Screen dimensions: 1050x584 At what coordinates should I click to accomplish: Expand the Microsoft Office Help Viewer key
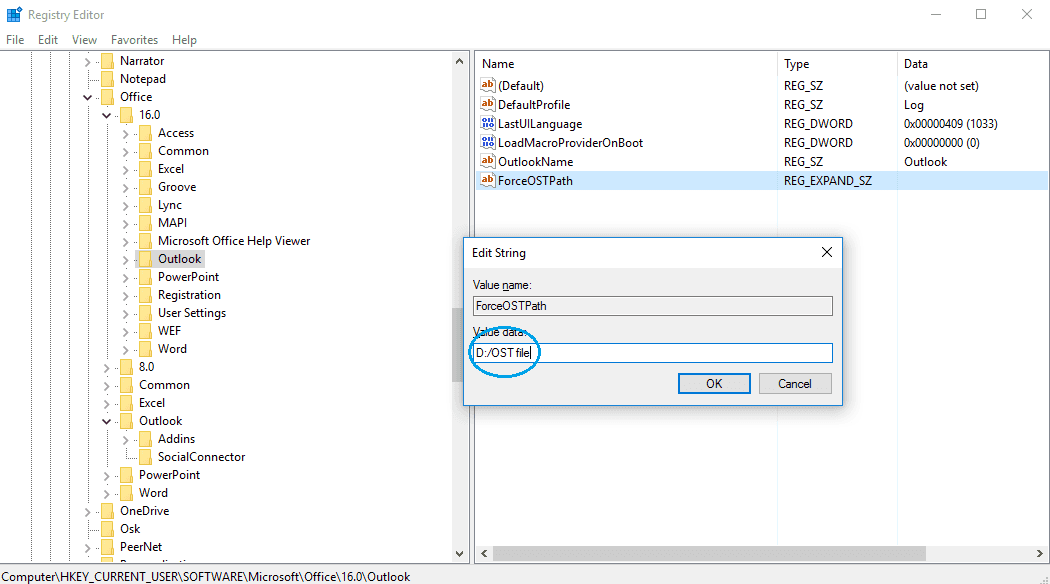125,241
